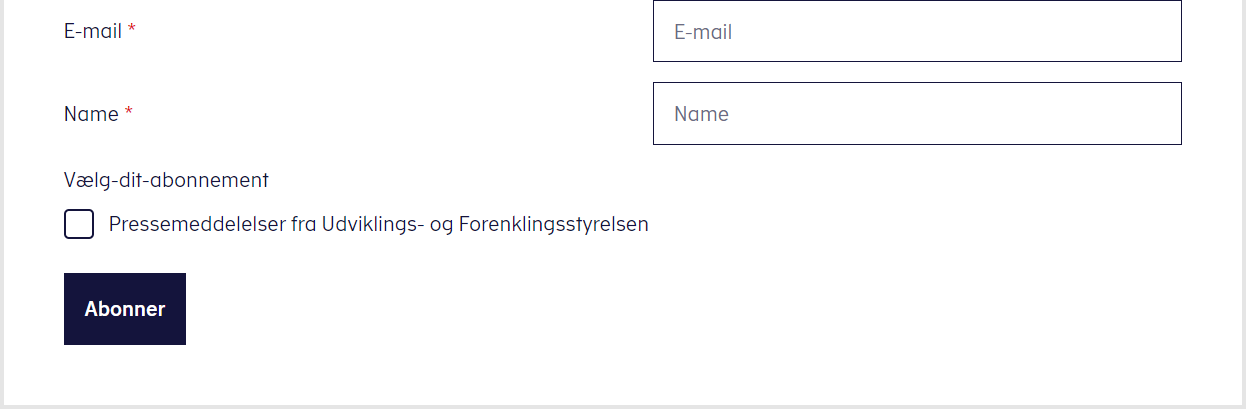
Task: Click the Vælg-dit-abonnement heading text
Action: pyautogui.click(x=166, y=180)
